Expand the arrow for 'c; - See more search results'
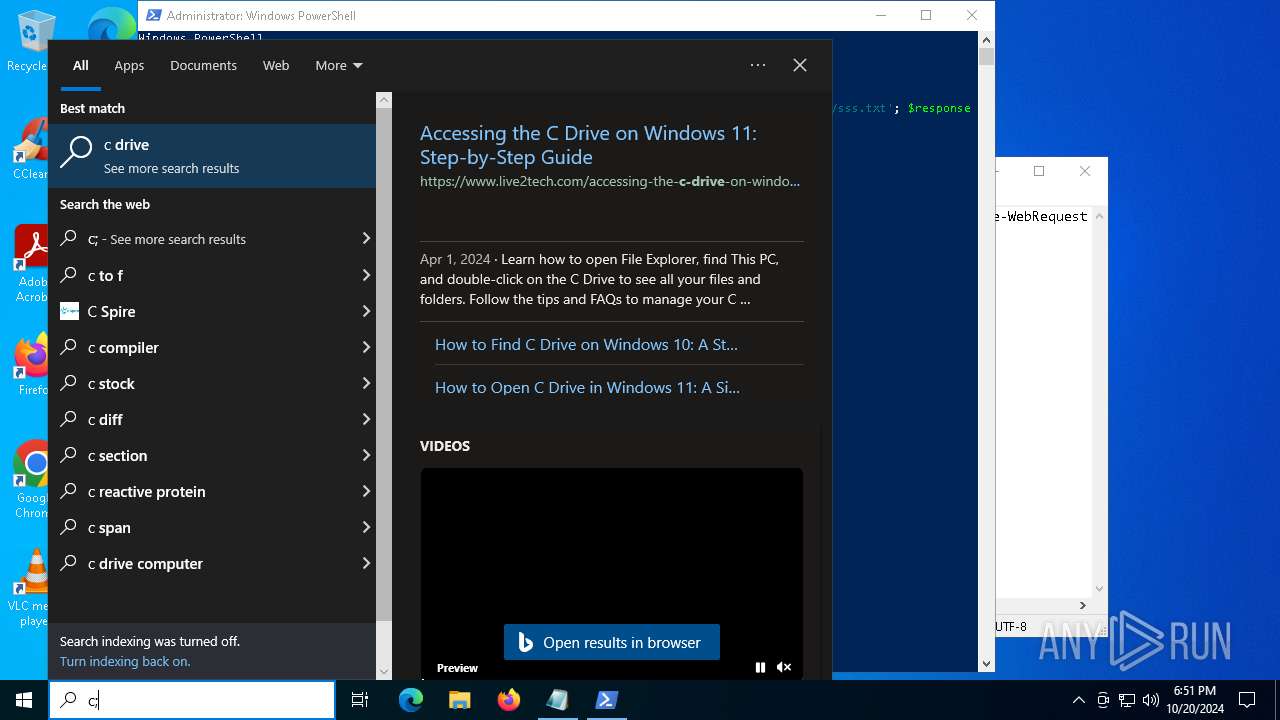The height and width of the screenshot is (720, 1280). click(366, 239)
